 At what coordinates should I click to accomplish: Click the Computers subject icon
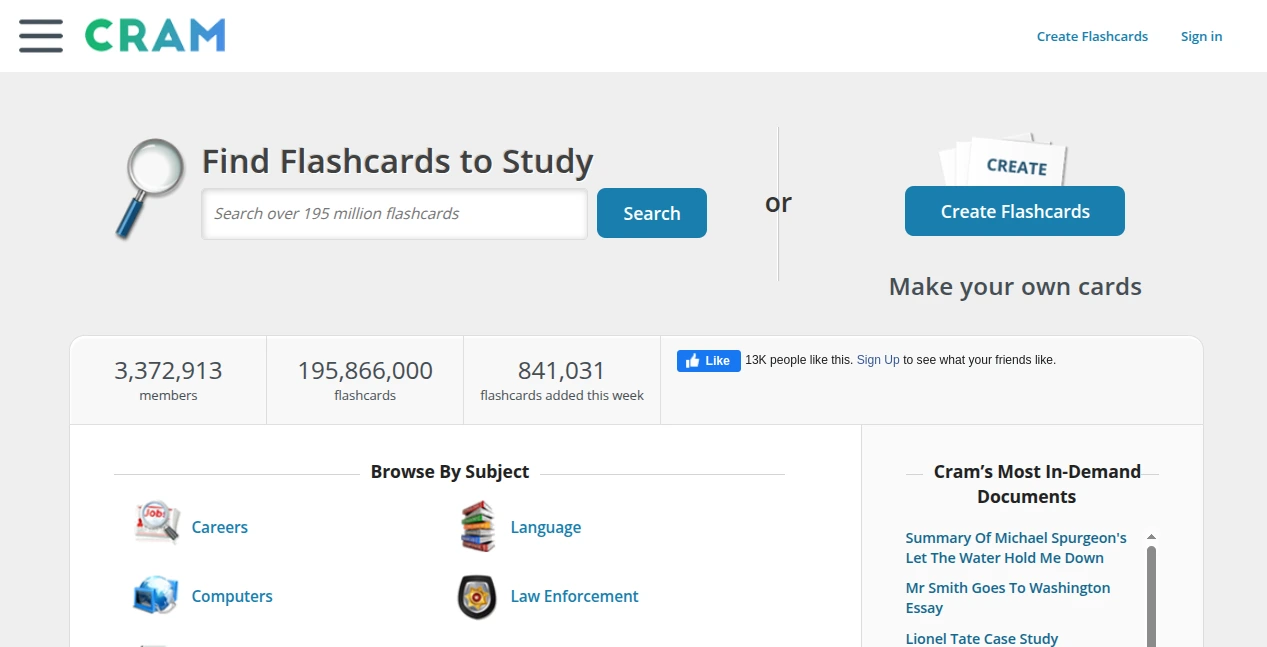pyautogui.click(x=156, y=595)
